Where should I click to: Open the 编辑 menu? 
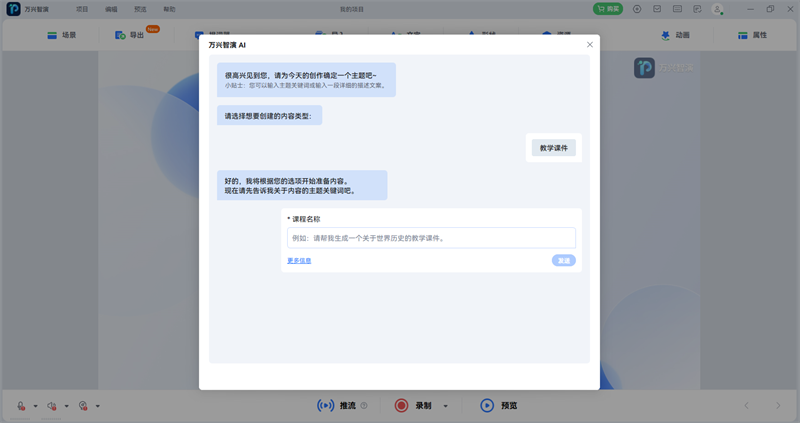111,9
